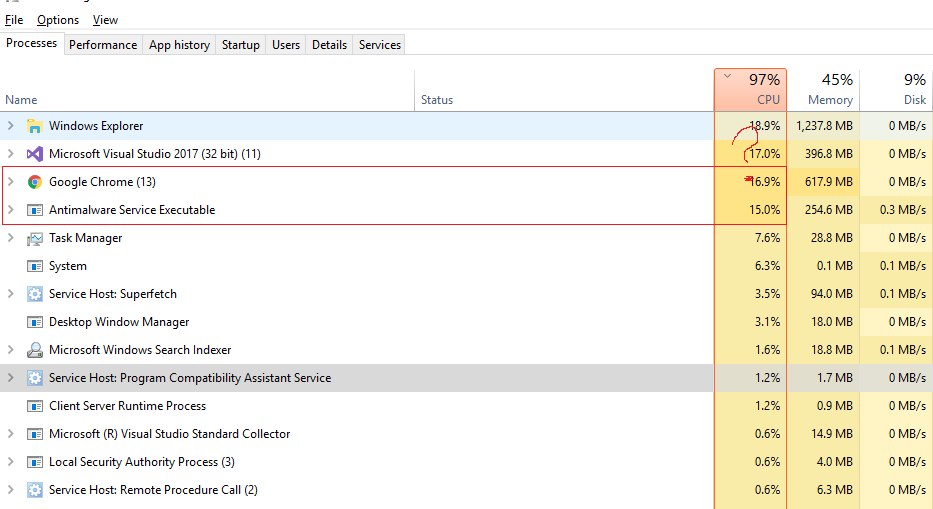Sort by the Status column header
The width and height of the screenshot is (933, 509).
pos(564,90)
